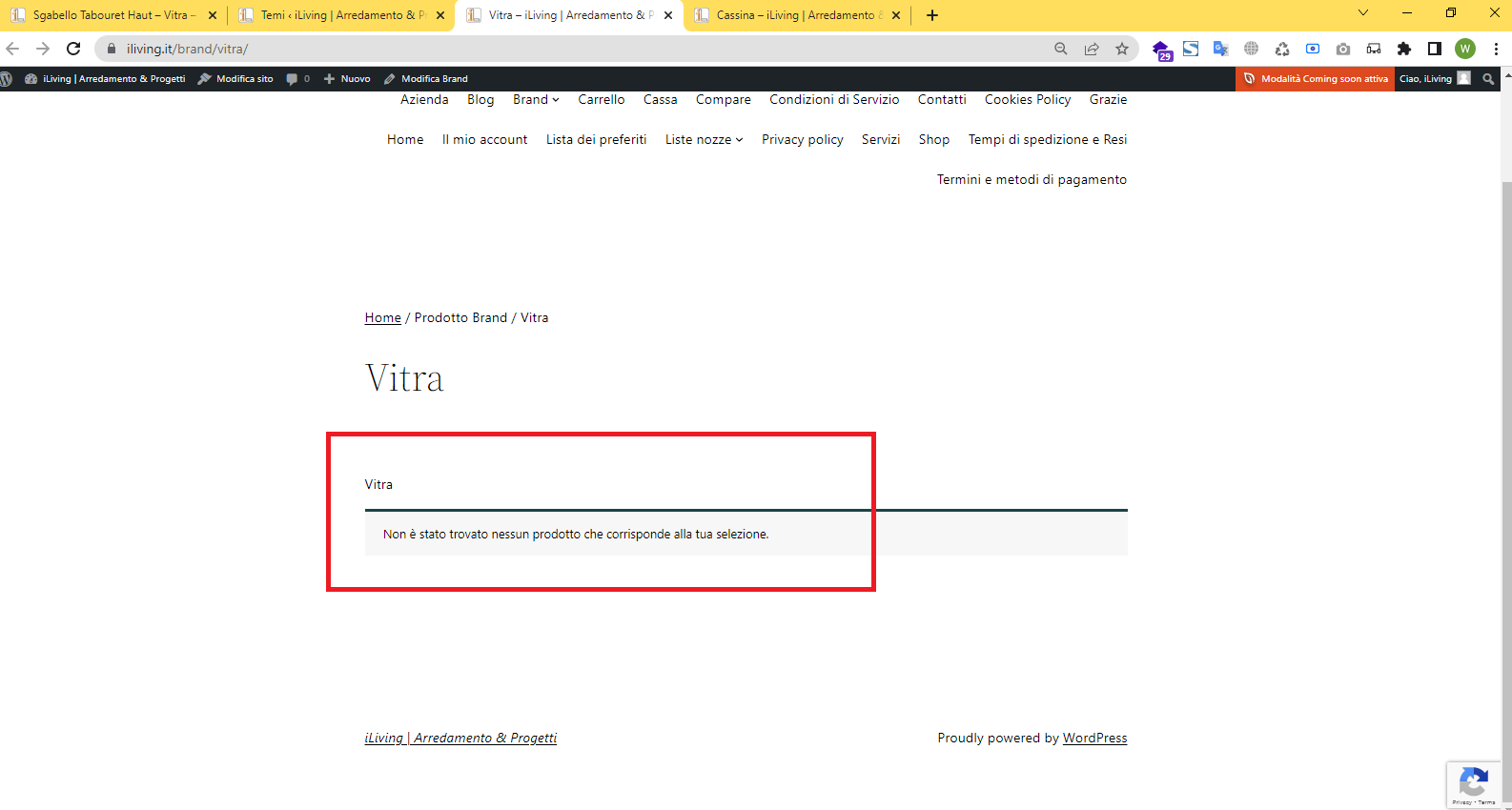The height and width of the screenshot is (810, 1512).
Task: Click the blue screen recorder extension icon
Action: click(1313, 49)
